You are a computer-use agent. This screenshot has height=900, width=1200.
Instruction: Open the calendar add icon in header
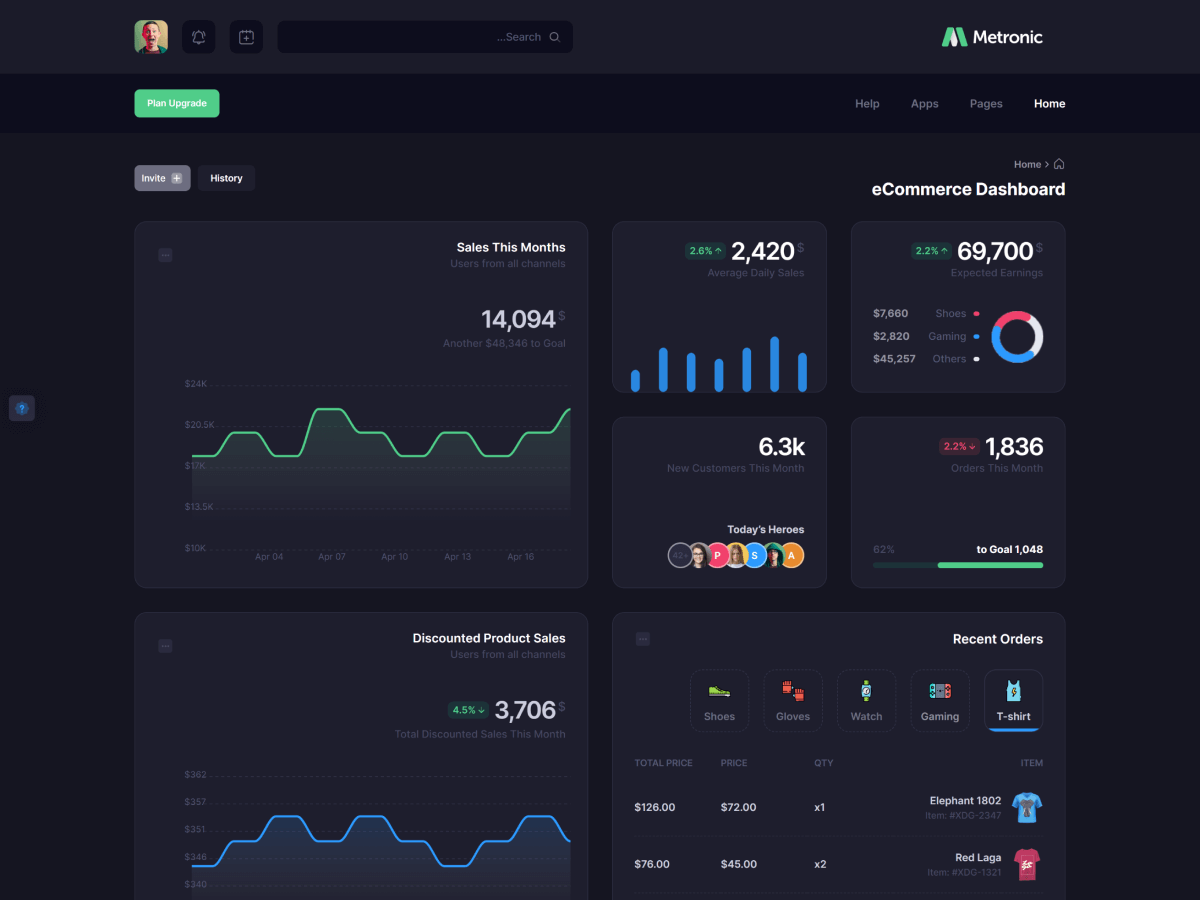click(x=246, y=37)
